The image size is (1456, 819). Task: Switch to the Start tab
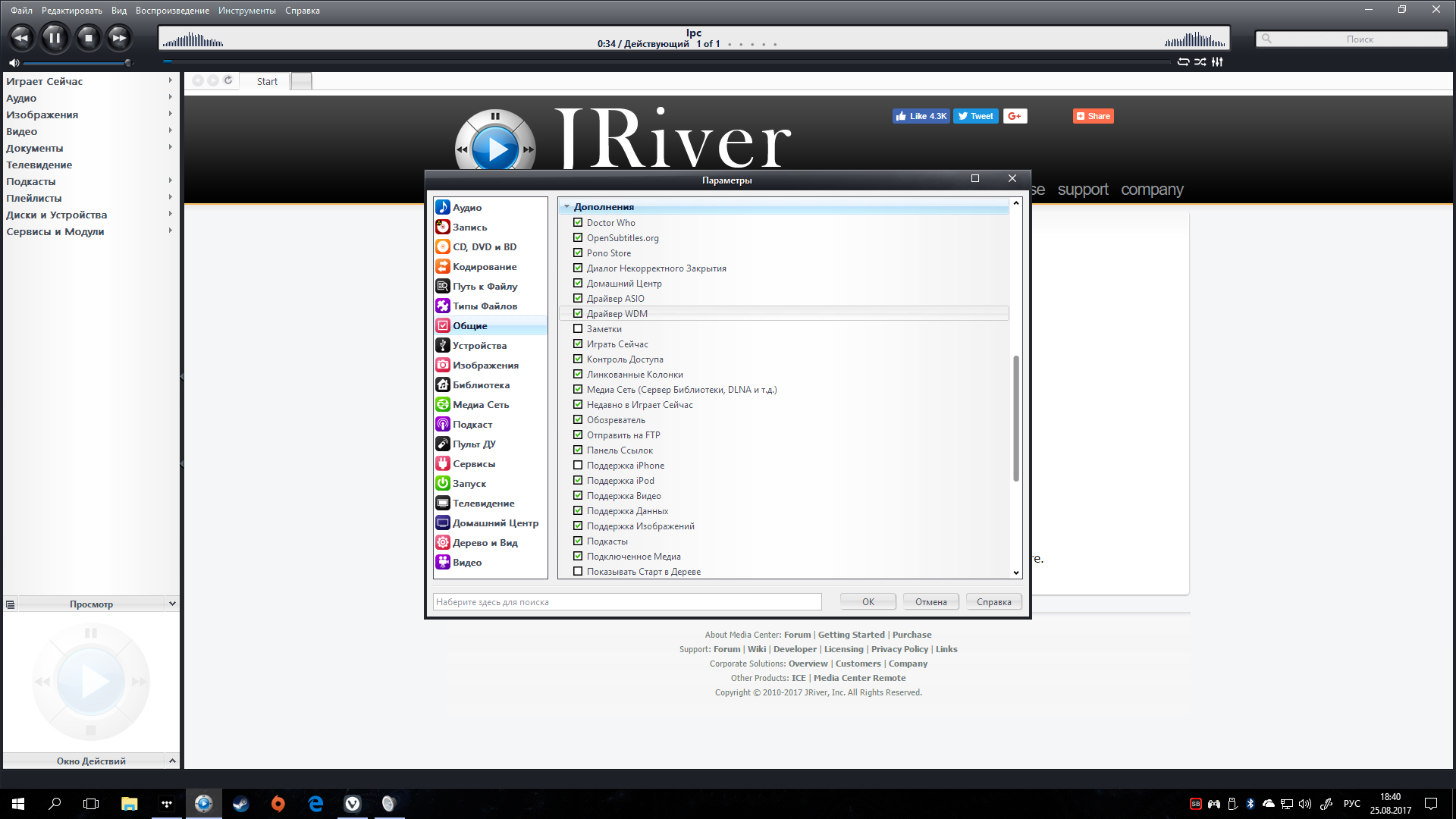point(267,81)
